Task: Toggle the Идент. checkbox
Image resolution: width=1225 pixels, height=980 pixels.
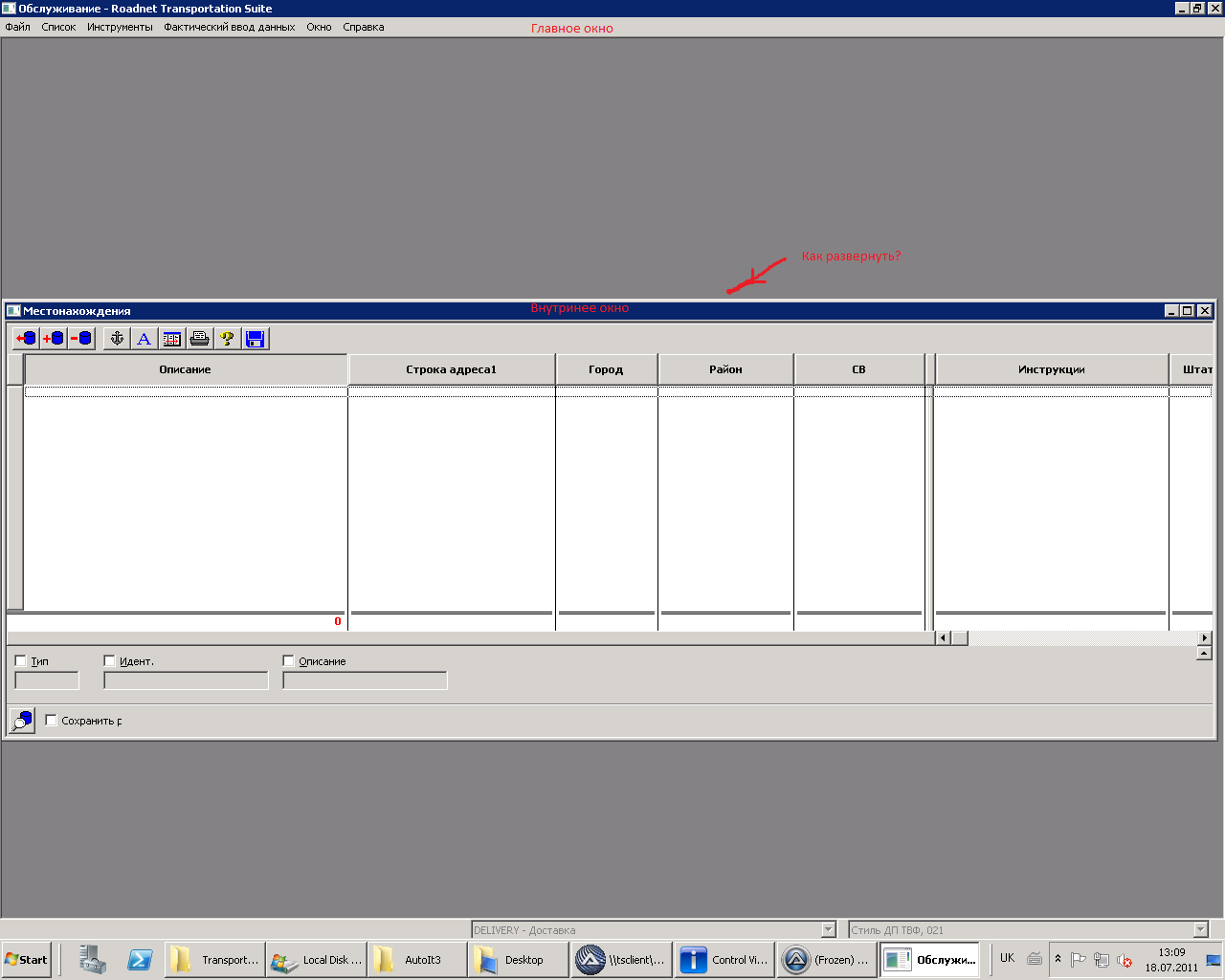Action: 109,661
